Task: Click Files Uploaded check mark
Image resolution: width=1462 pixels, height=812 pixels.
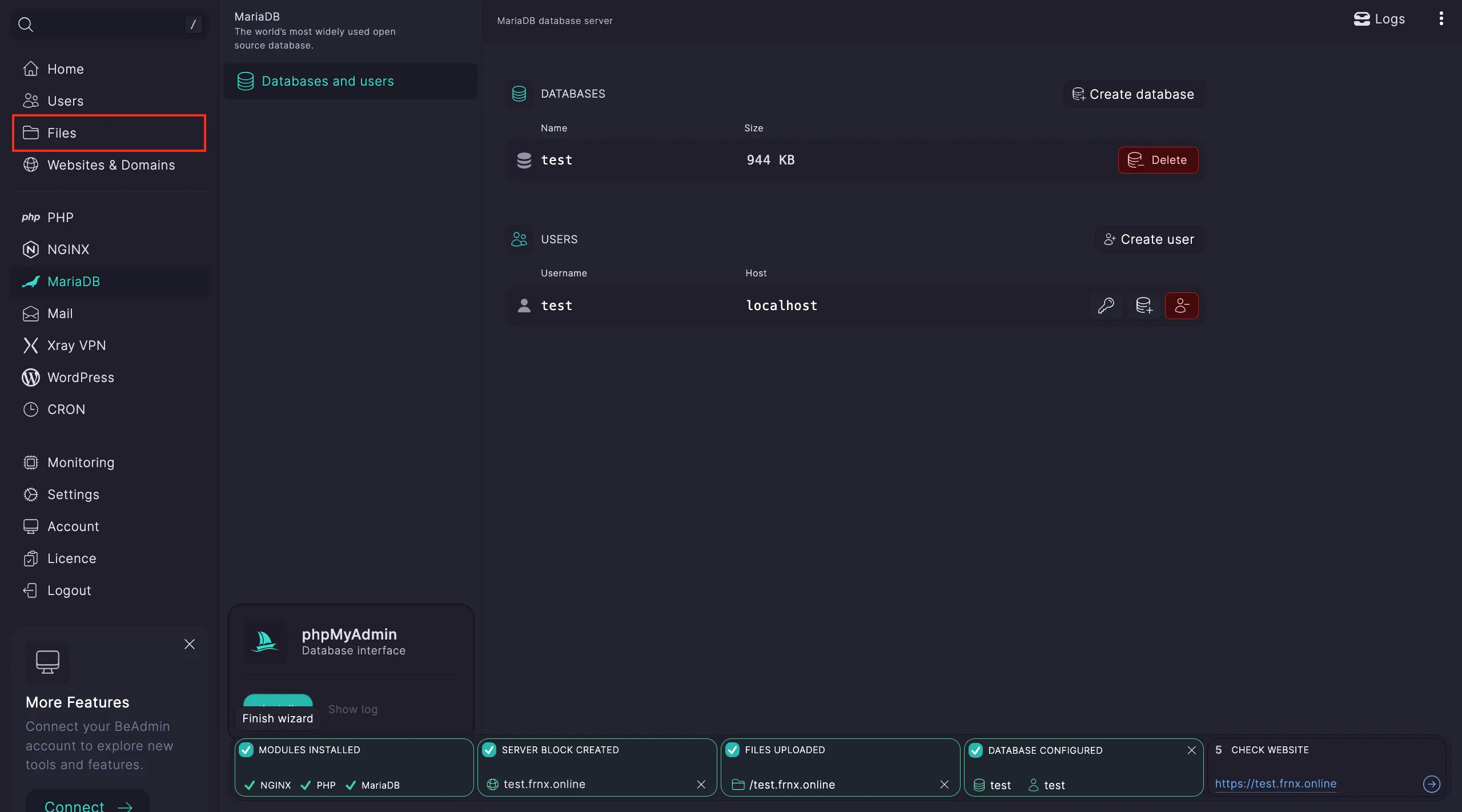Action: pos(733,750)
